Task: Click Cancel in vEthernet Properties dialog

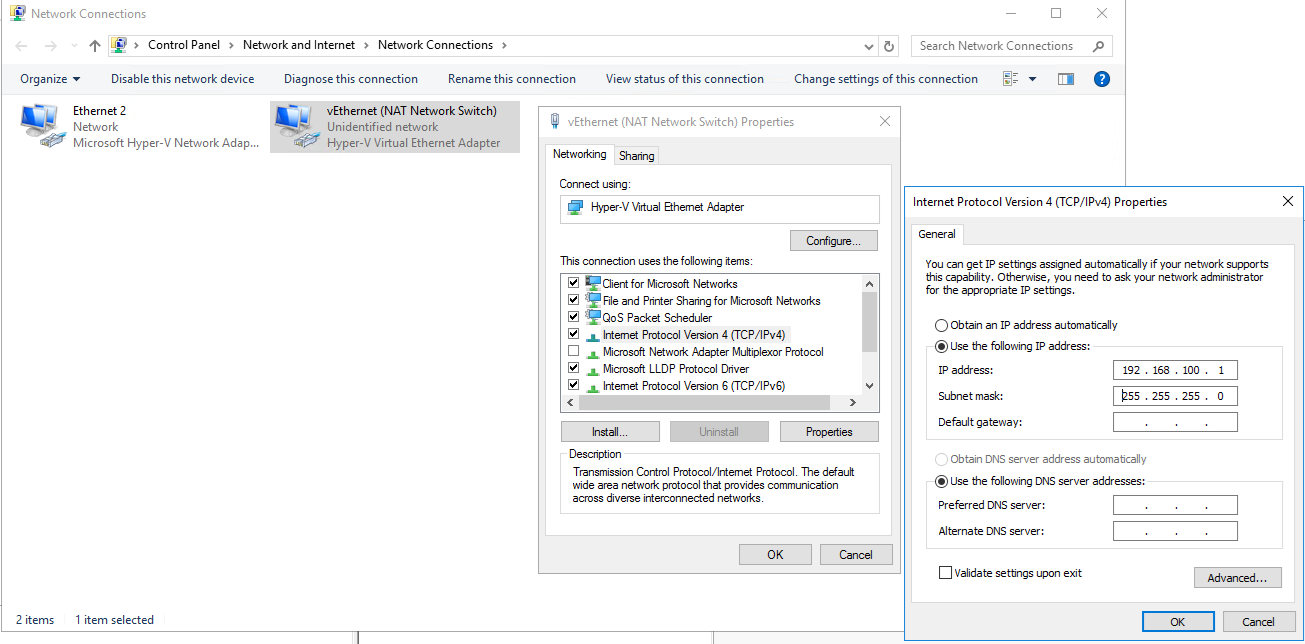Action: [856, 555]
